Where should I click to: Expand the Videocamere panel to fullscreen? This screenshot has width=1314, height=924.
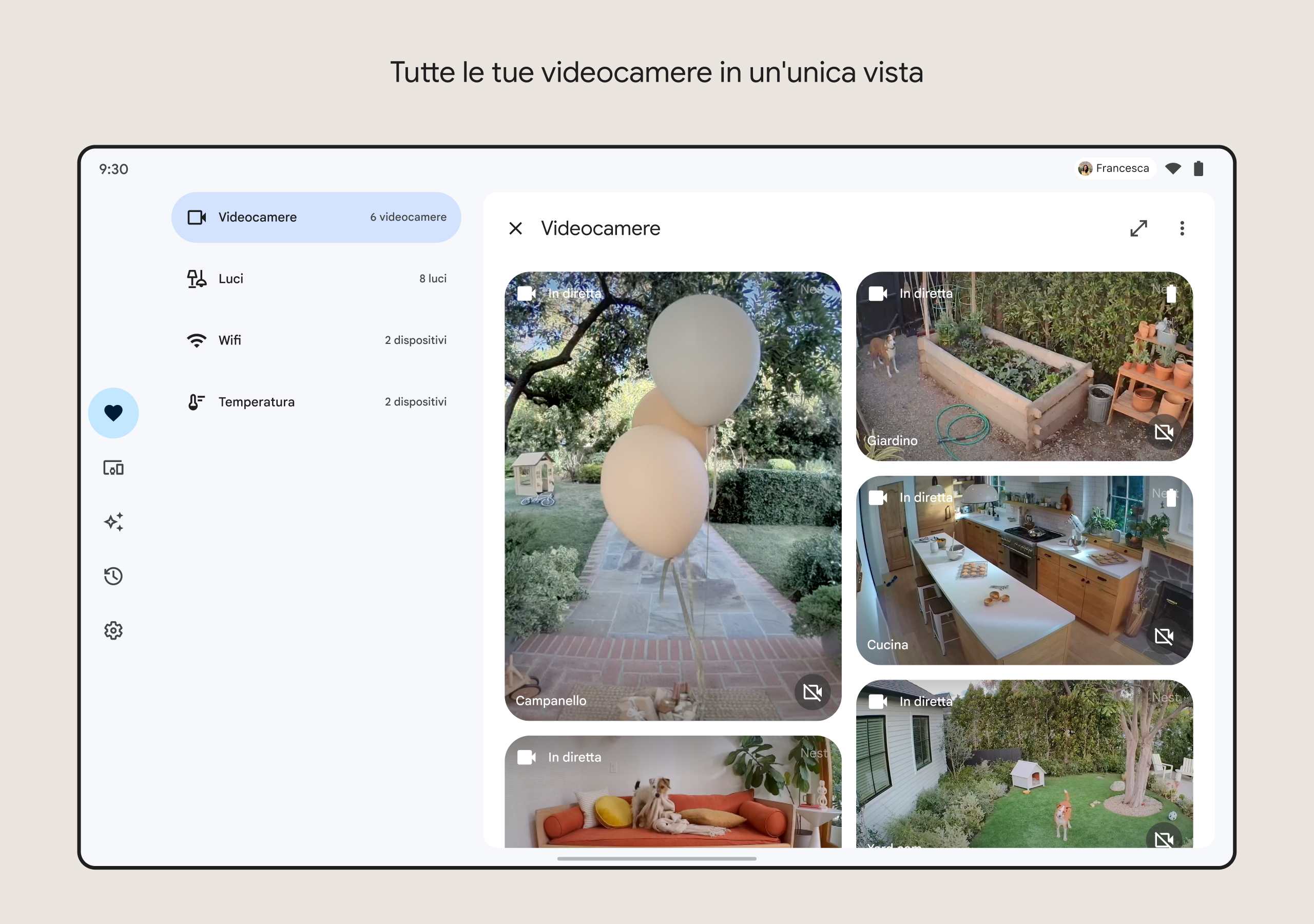(x=1138, y=228)
